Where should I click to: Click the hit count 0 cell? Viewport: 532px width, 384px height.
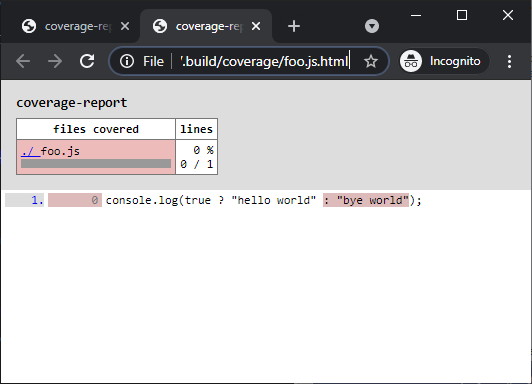[75, 200]
